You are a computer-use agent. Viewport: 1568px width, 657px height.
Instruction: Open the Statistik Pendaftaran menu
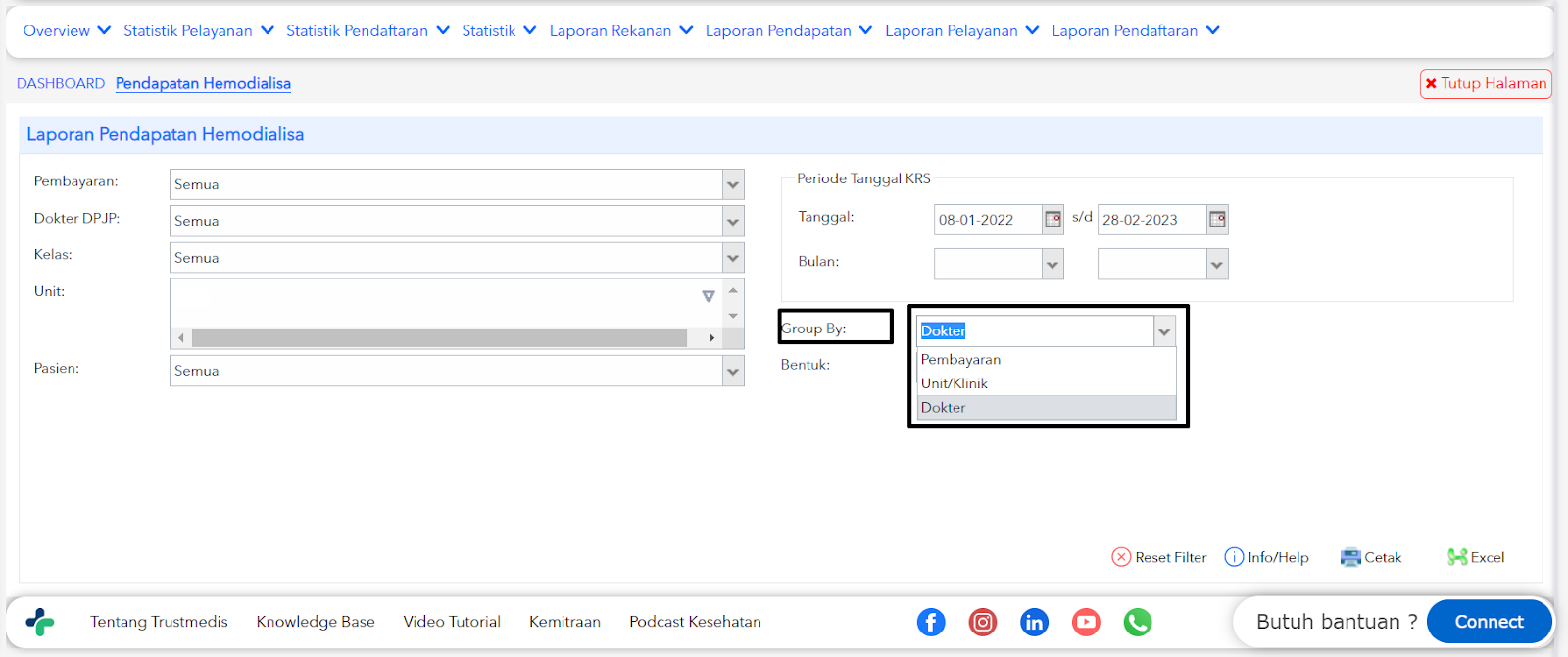[x=368, y=30]
